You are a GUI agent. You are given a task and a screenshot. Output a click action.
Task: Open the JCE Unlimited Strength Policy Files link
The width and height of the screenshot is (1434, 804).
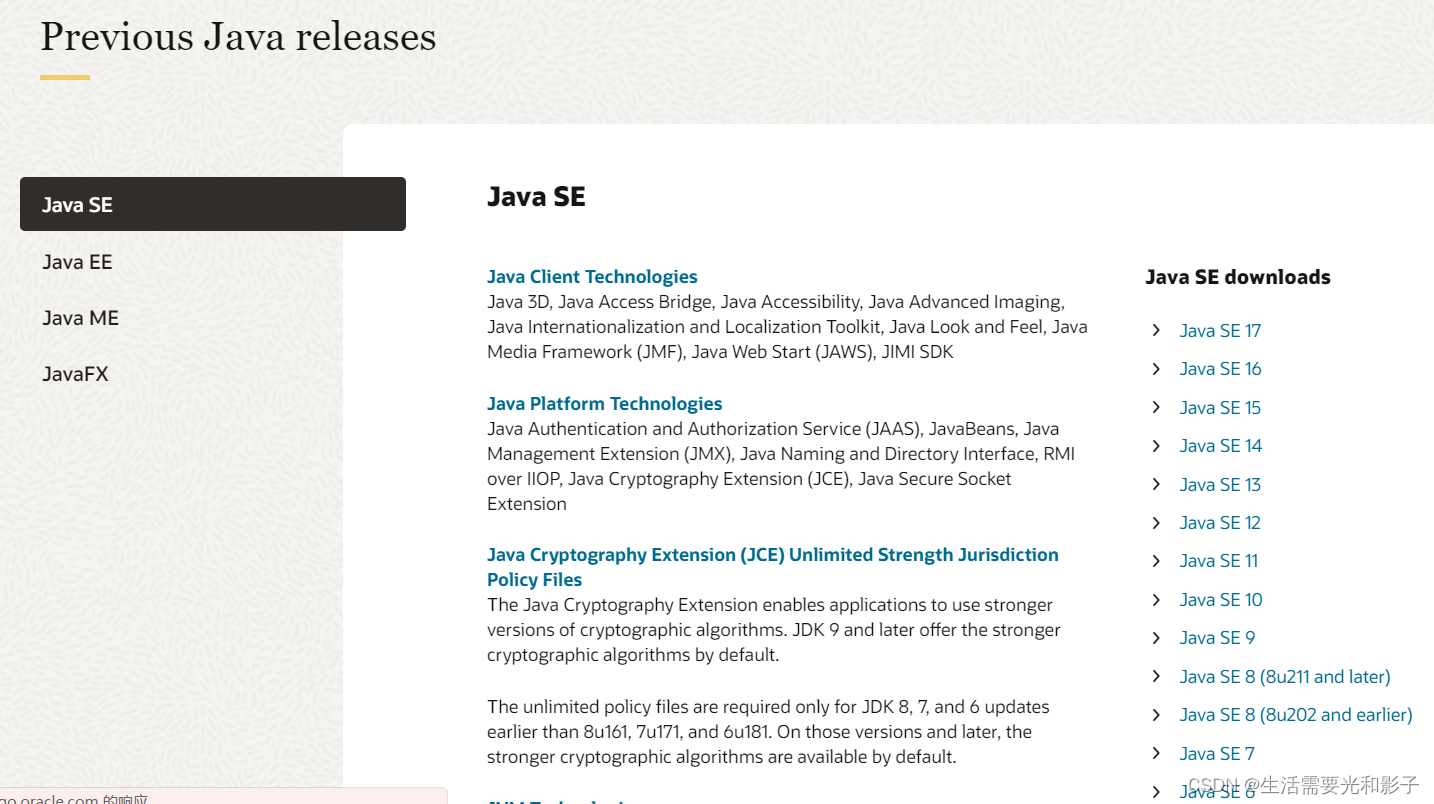772,566
